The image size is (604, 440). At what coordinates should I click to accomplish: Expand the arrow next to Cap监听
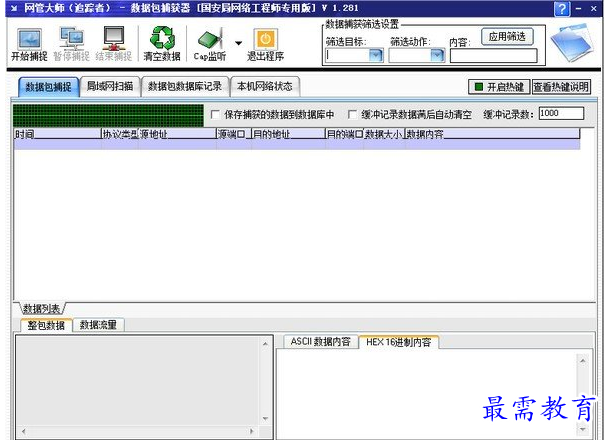[239, 43]
